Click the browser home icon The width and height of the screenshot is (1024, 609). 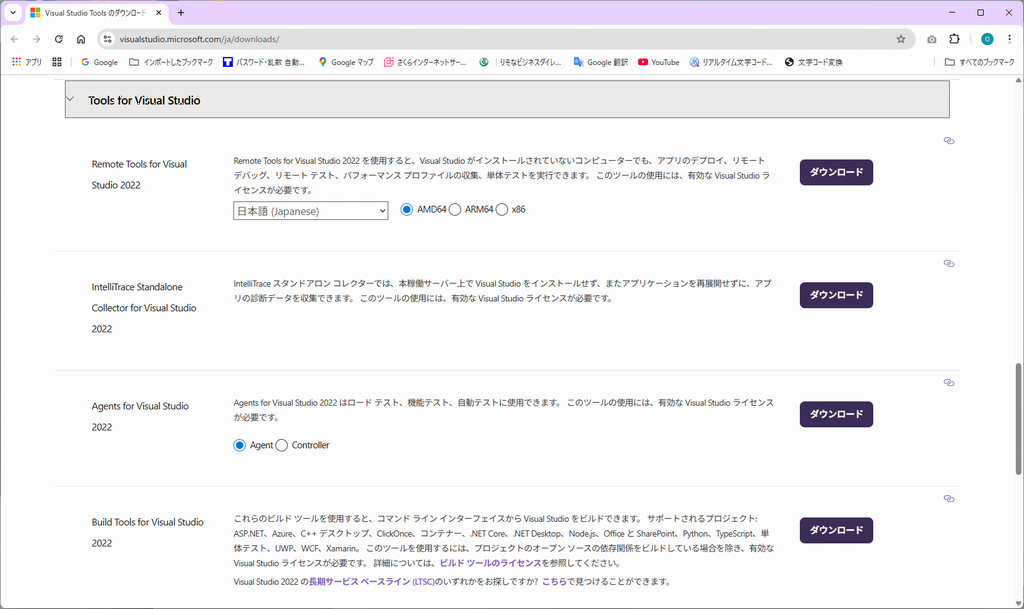(x=81, y=39)
